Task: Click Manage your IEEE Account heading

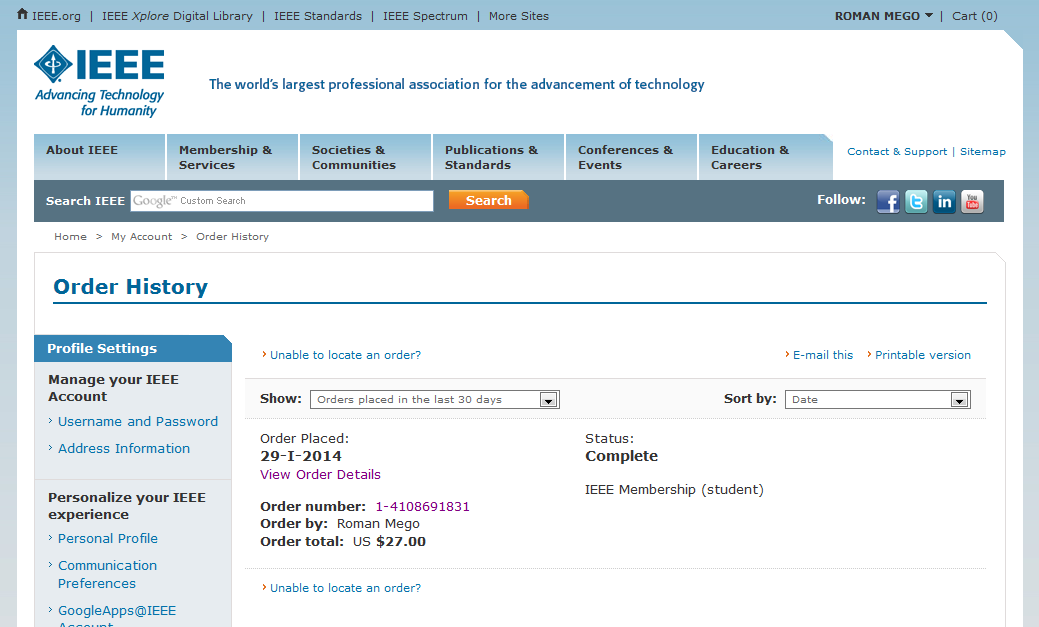Action: (x=113, y=388)
